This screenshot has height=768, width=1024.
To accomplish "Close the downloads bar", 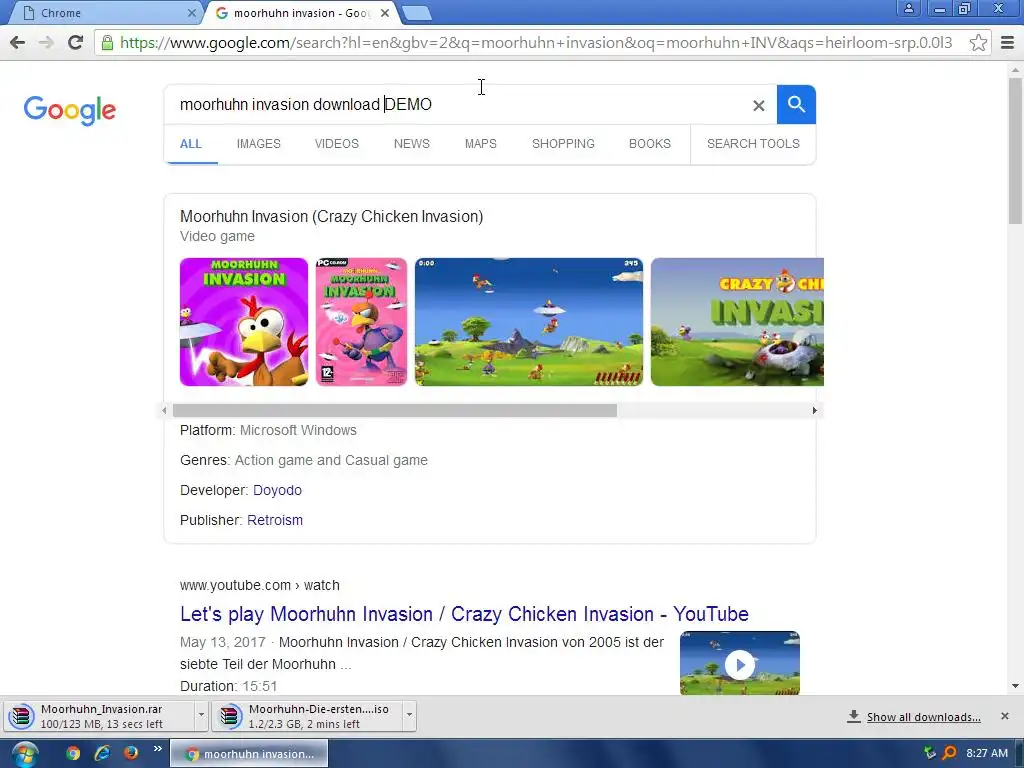I will [1004, 716].
